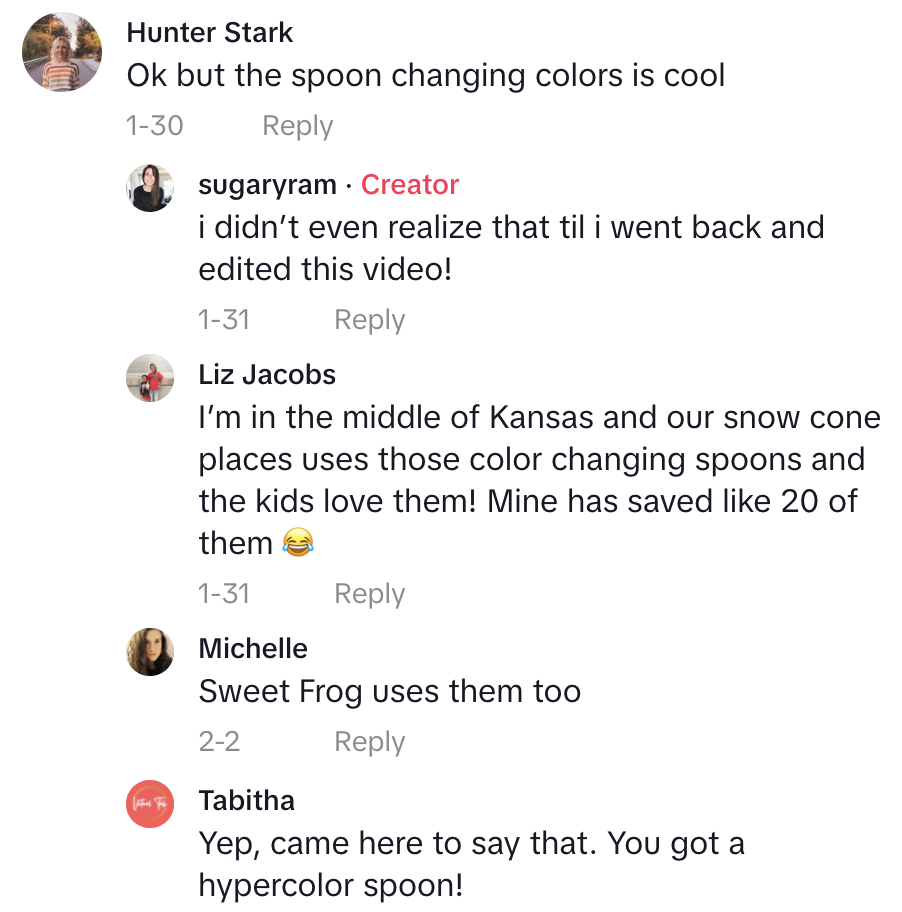Image resolution: width=902 pixels, height=912 pixels.
Task: Click the red Creator badge
Action: click(x=410, y=185)
